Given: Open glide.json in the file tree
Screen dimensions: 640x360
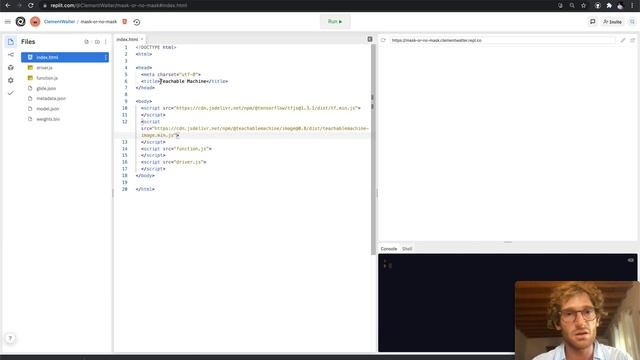Looking at the screenshot, I should (46, 88).
